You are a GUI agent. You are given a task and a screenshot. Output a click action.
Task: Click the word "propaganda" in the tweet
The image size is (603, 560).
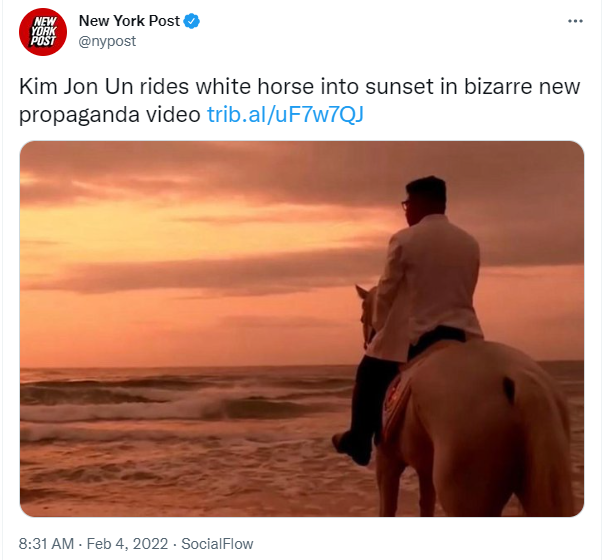tap(79, 115)
